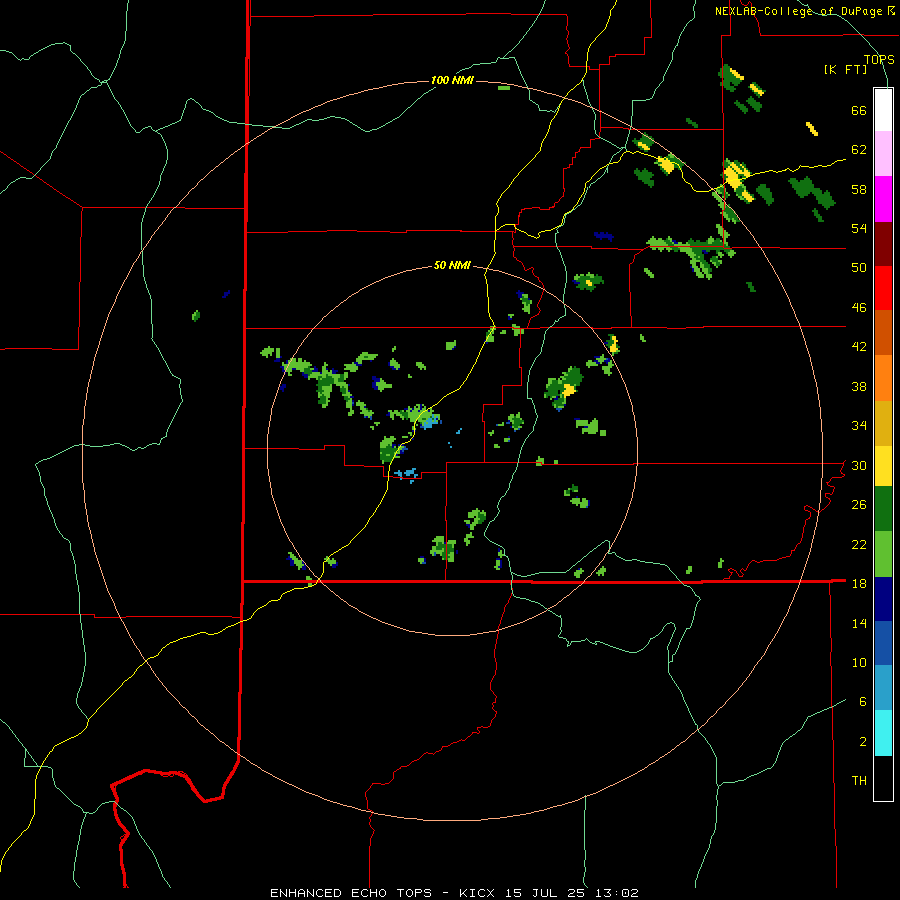Click the 46 legend value
This screenshot has height=900, width=900.
pos(859,308)
